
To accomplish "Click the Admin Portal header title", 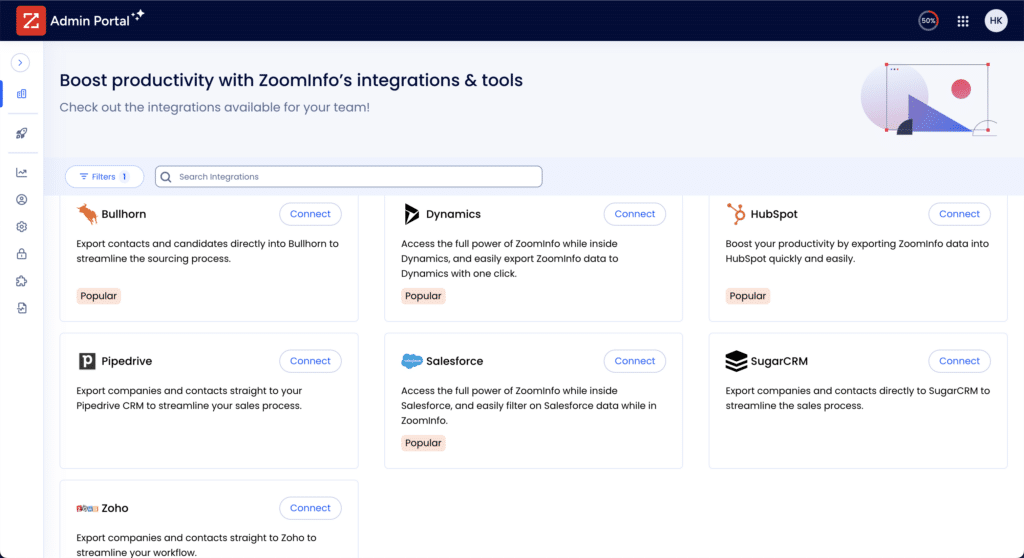I will pyautogui.click(x=89, y=21).
